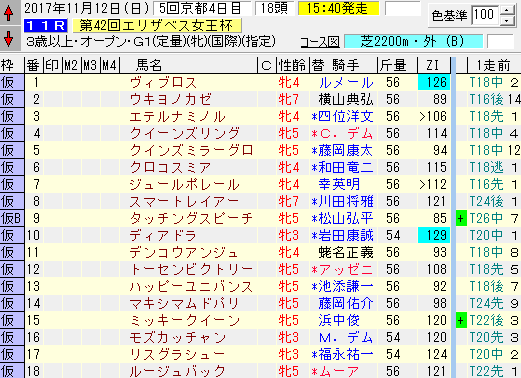Sort by the ZI column header
The image size is (521, 378).
click(433, 65)
